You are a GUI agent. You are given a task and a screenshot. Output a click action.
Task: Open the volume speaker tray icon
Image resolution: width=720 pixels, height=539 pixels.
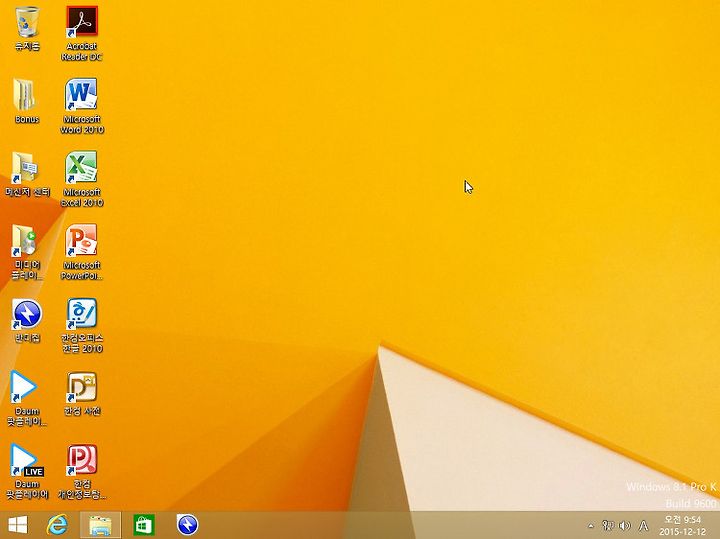[625, 525]
